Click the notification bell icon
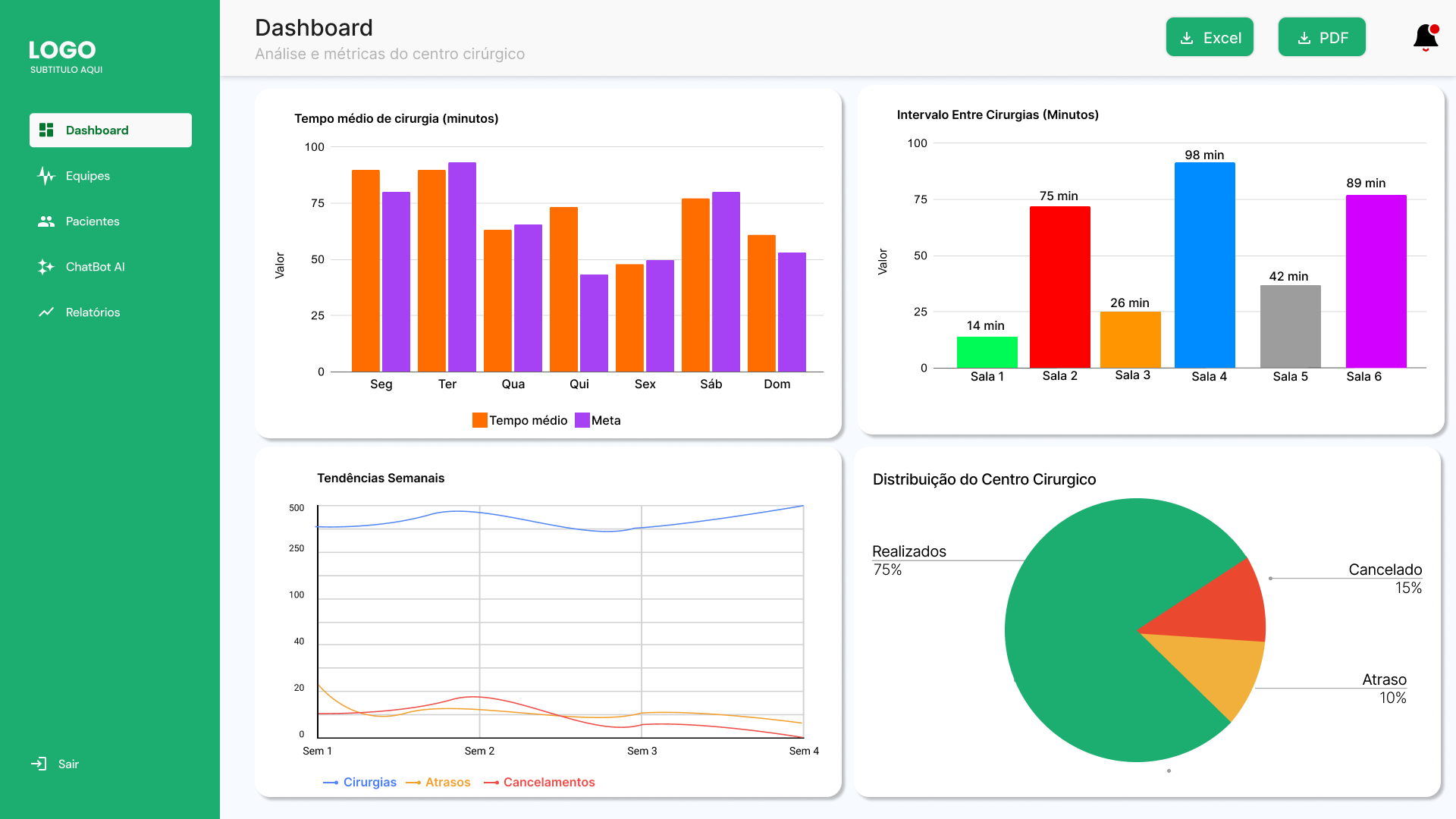Viewport: 1456px width, 819px height. (x=1426, y=36)
